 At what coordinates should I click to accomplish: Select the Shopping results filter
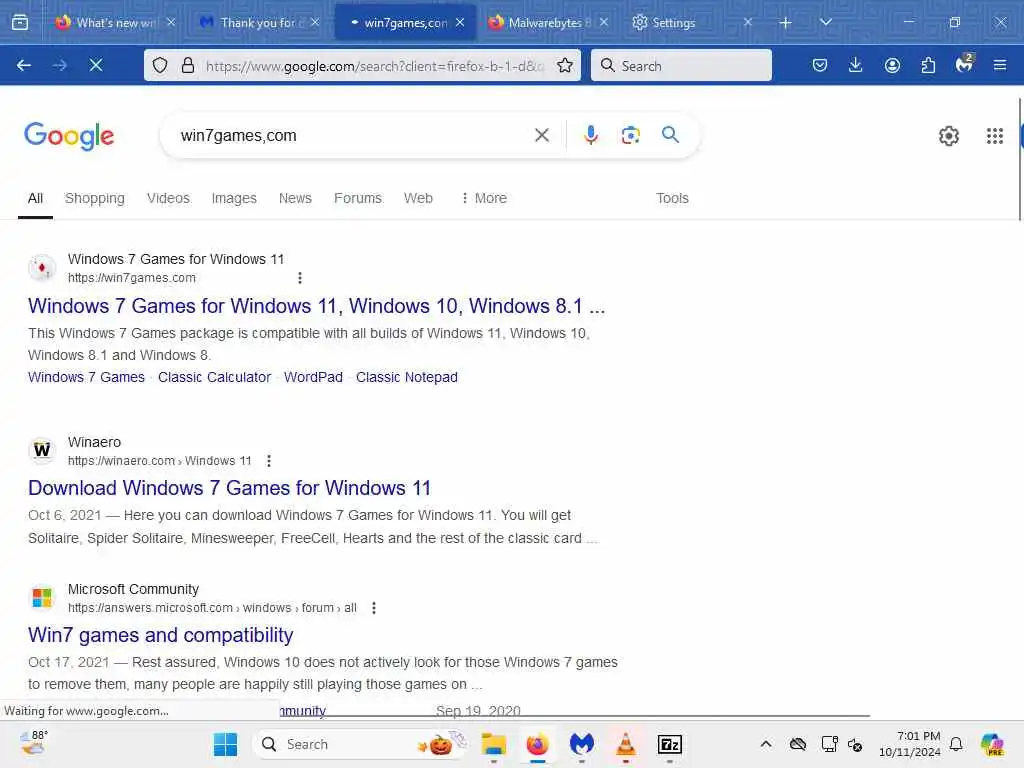(95, 198)
